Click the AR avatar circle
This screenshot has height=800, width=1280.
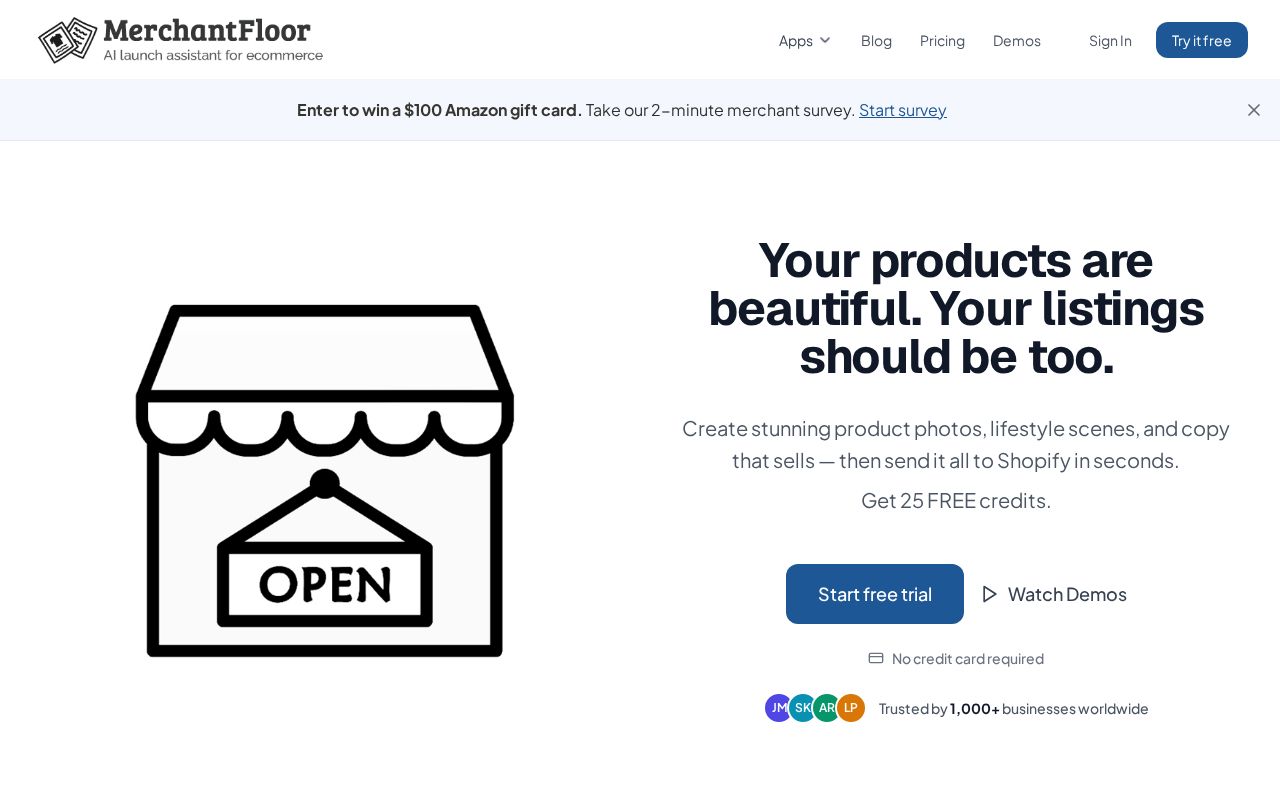click(x=826, y=708)
